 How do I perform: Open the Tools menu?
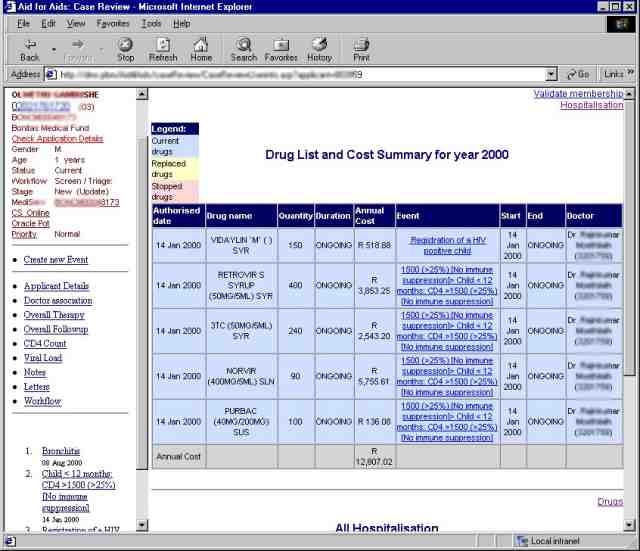click(x=151, y=23)
